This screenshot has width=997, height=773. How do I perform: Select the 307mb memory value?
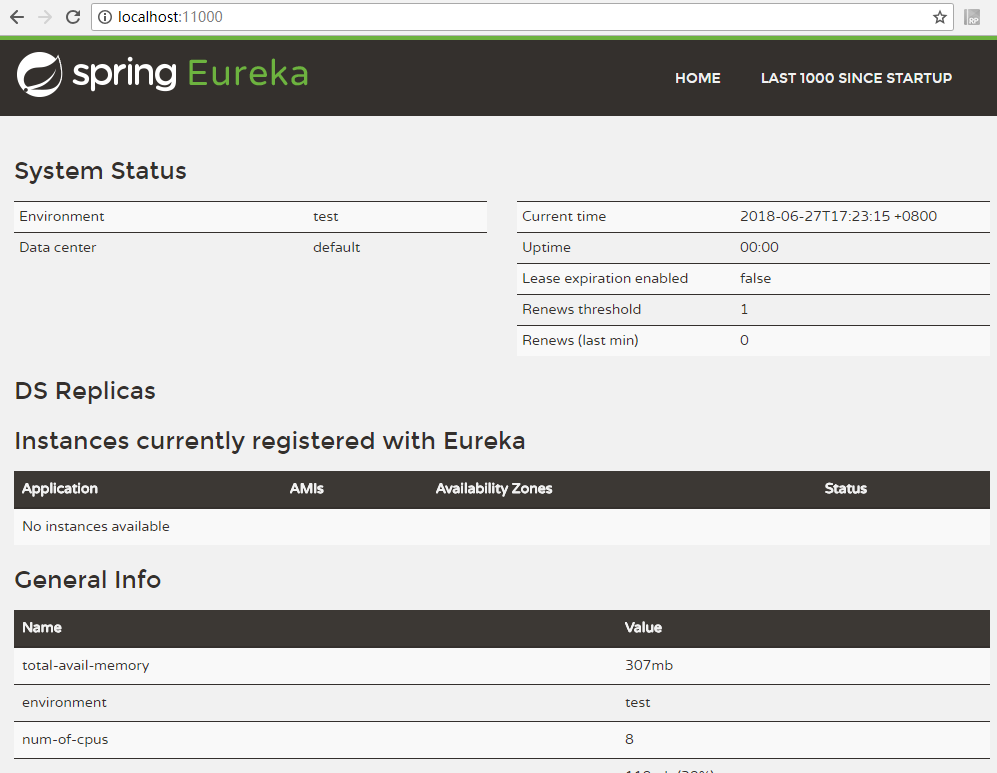[649, 666]
